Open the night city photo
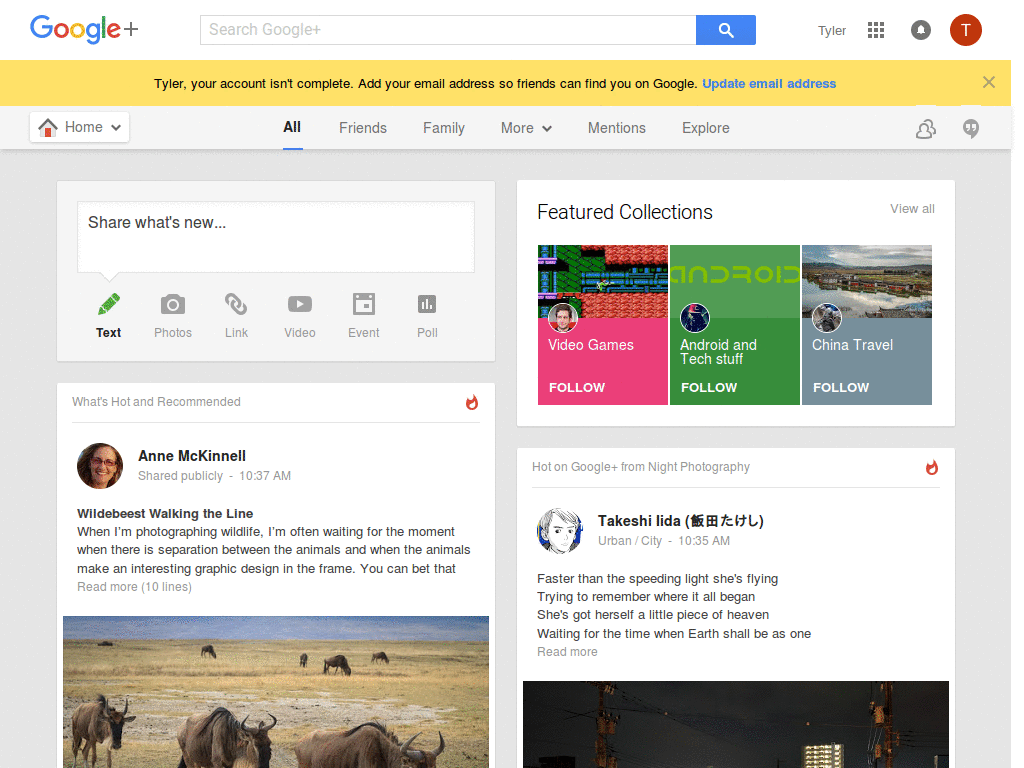 click(735, 724)
